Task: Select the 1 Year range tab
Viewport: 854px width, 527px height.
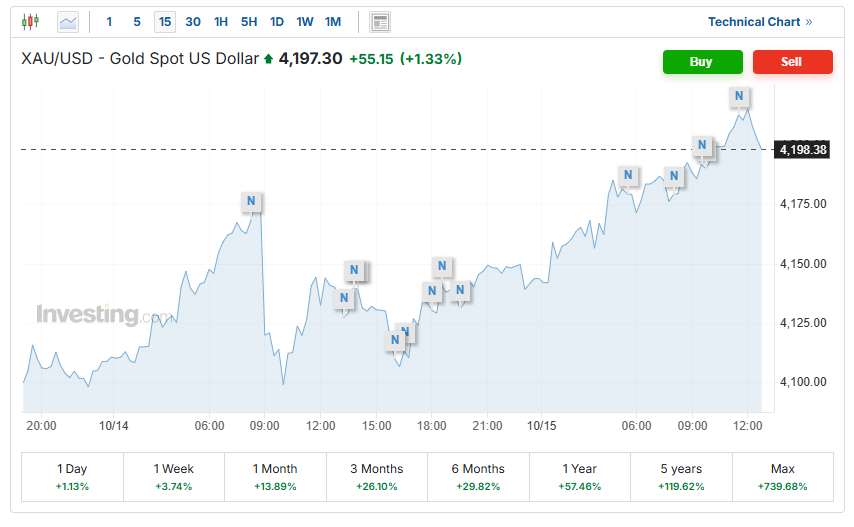Action: coord(580,476)
